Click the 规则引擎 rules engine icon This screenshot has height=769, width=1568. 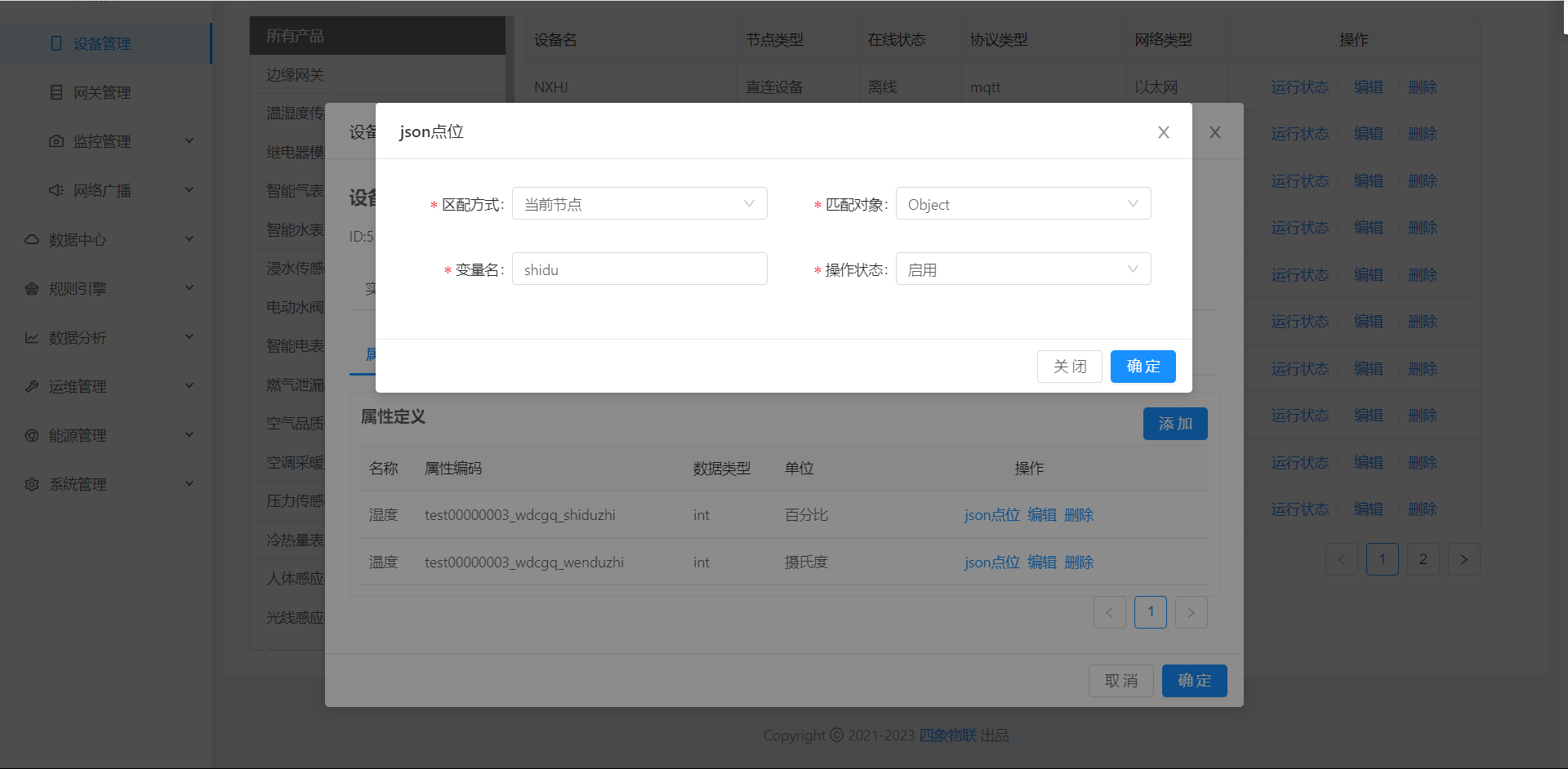click(x=31, y=287)
